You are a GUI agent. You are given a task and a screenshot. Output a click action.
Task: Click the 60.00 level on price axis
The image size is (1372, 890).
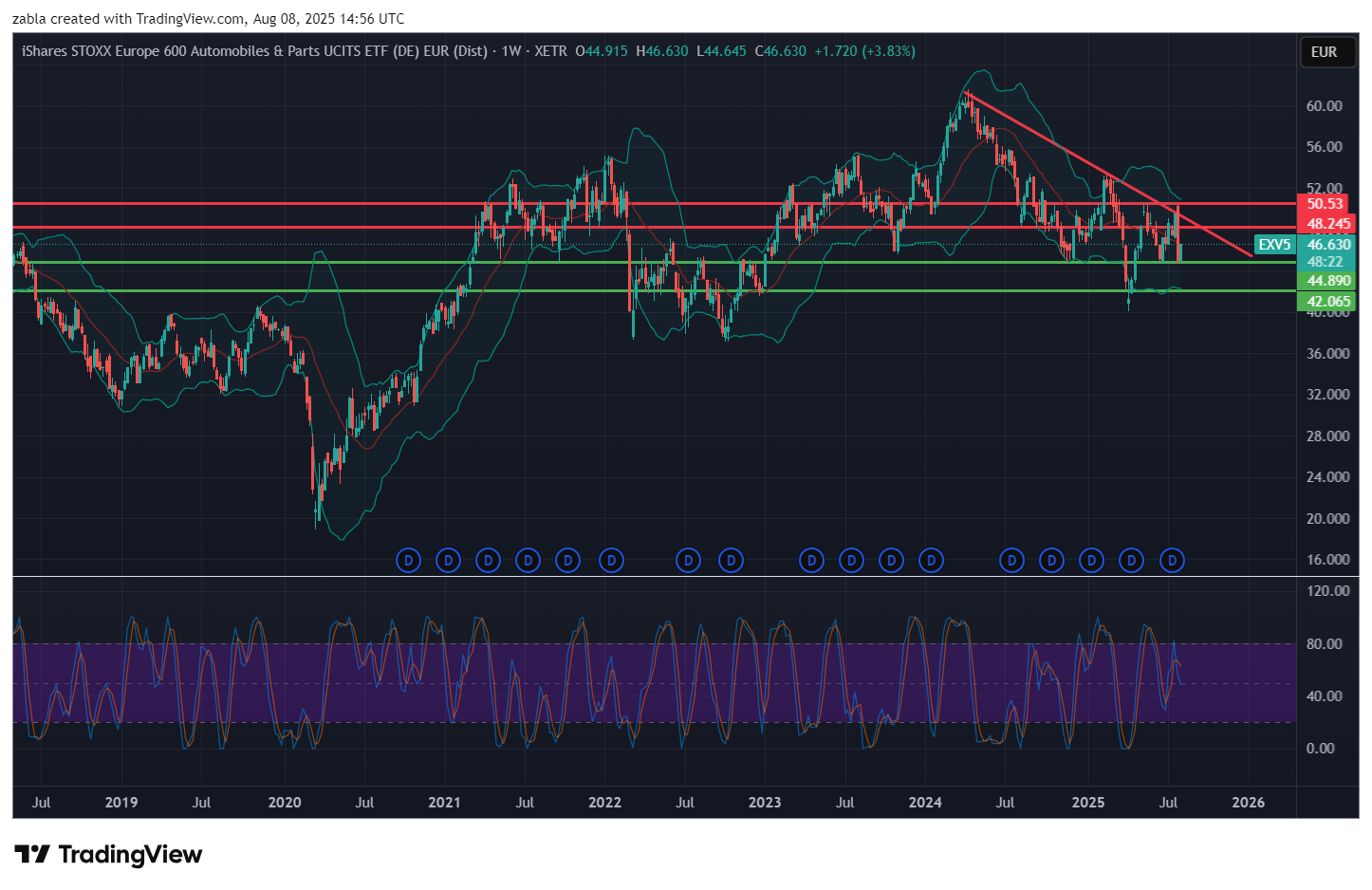[1324, 106]
